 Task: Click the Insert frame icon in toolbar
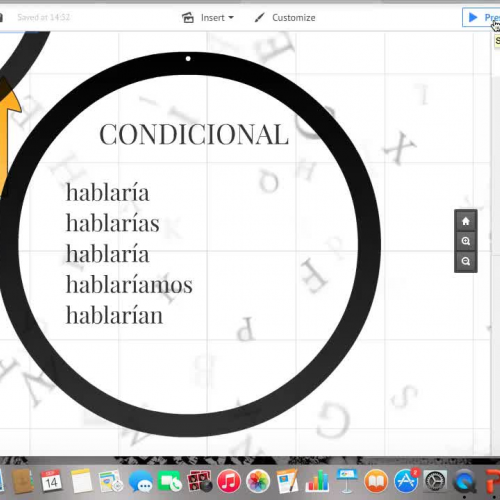pos(188,17)
